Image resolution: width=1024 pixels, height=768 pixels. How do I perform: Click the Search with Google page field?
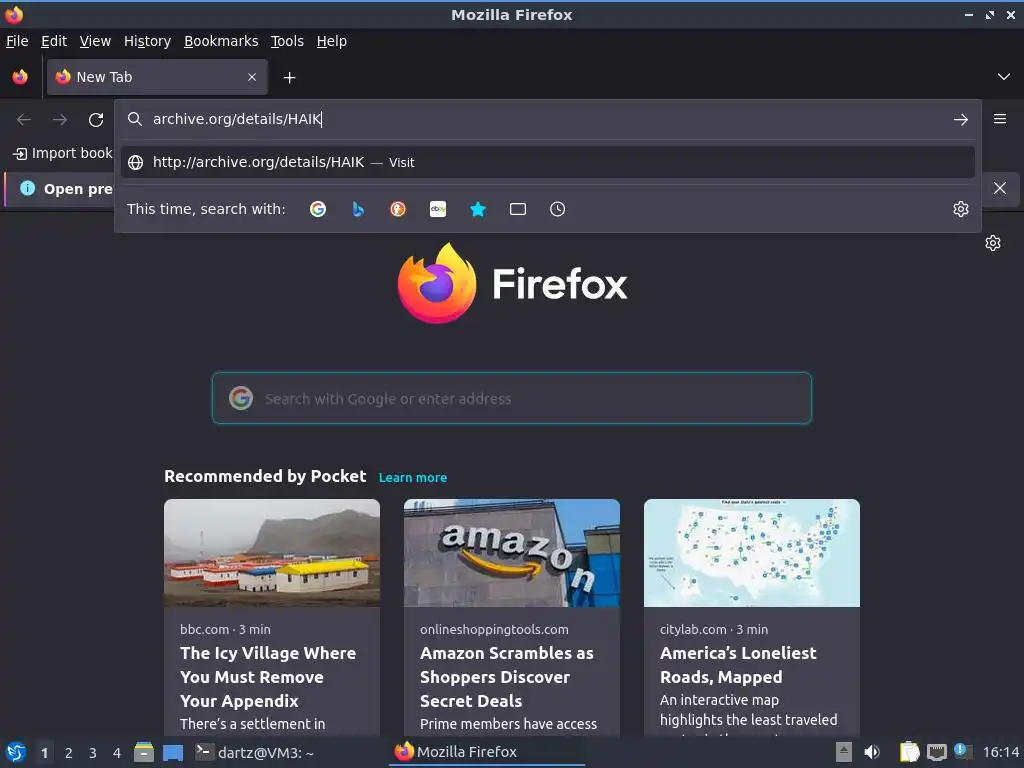coord(511,398)
